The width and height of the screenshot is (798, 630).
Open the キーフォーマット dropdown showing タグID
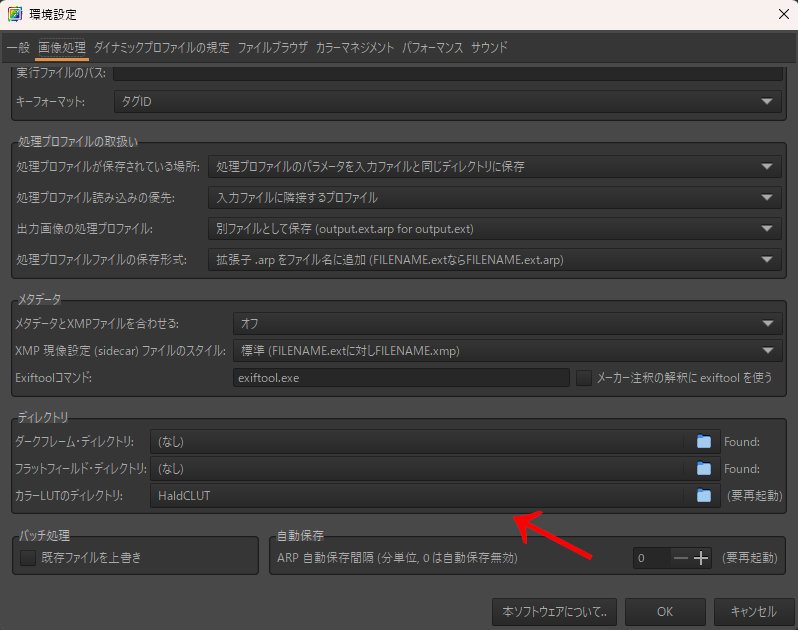pyautogui.click(x=448, y=101)
